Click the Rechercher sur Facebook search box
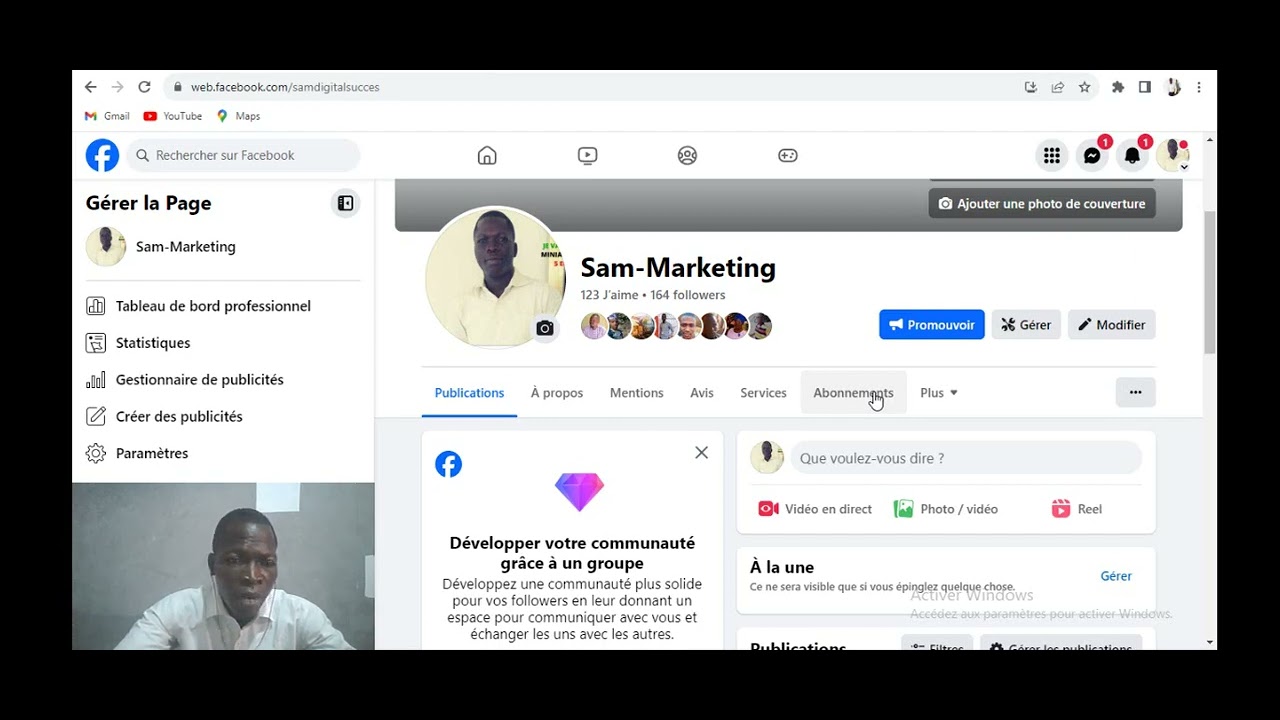The height and width of the screenshot is (720, 1280). (243, 155)
